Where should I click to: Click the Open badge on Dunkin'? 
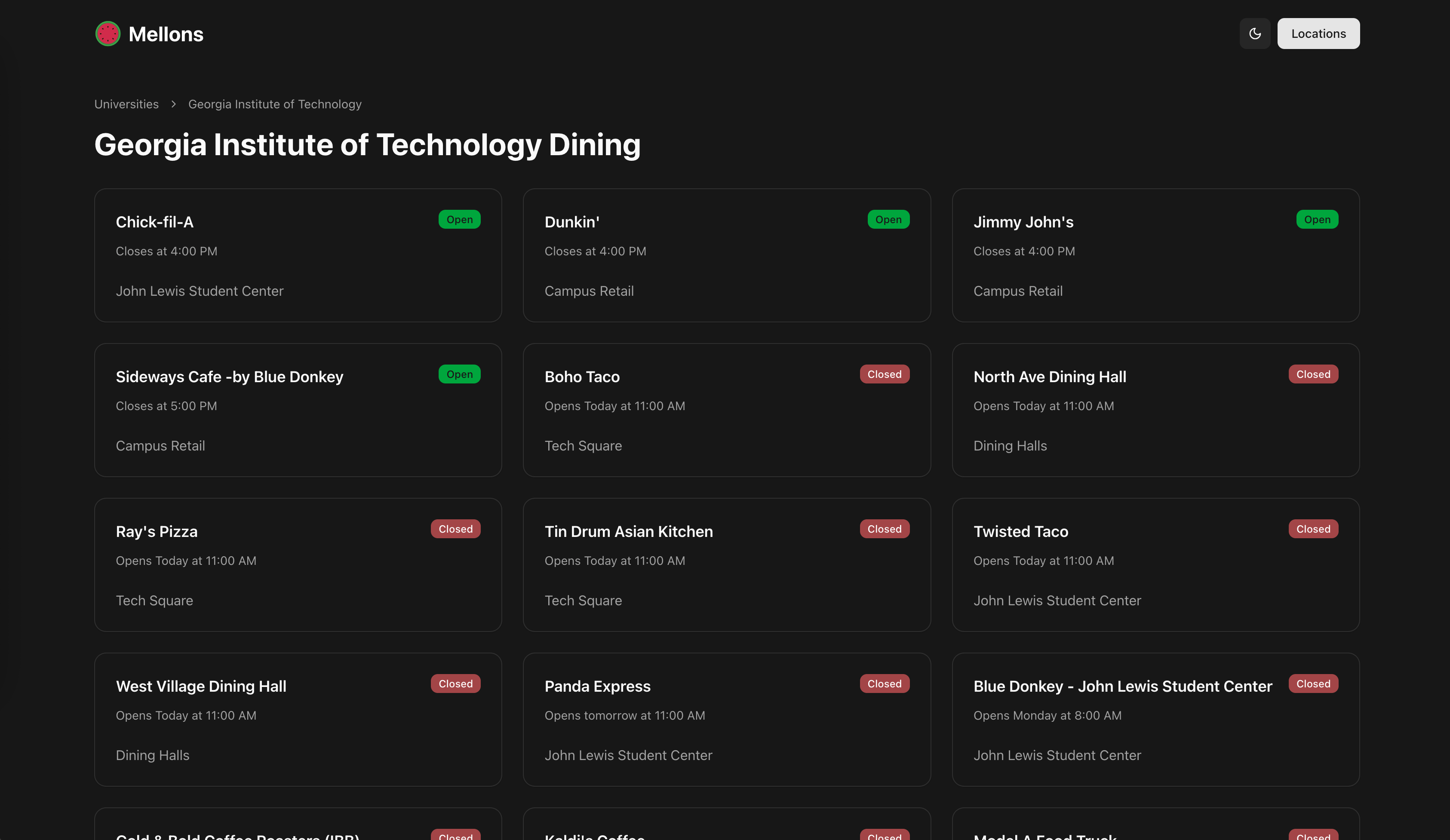(888, 220)
